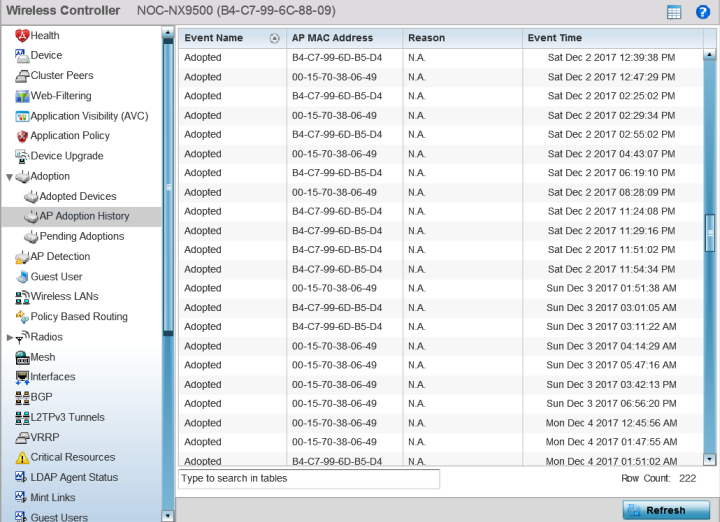Expand the Radios tree node
Viewport: 720px width, 522px height.
(x=10, y=337)
